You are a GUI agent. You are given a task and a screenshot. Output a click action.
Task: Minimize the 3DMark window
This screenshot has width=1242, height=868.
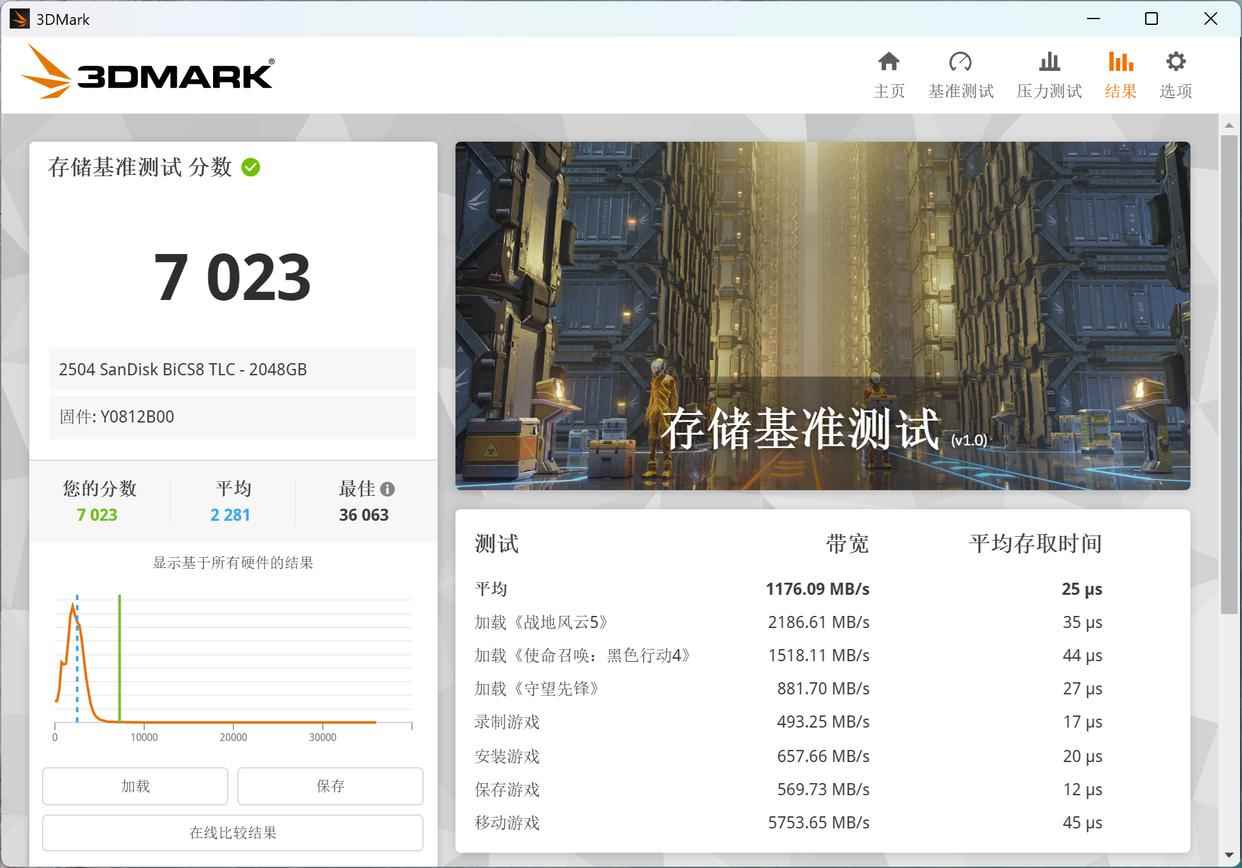click(1093, 19)
